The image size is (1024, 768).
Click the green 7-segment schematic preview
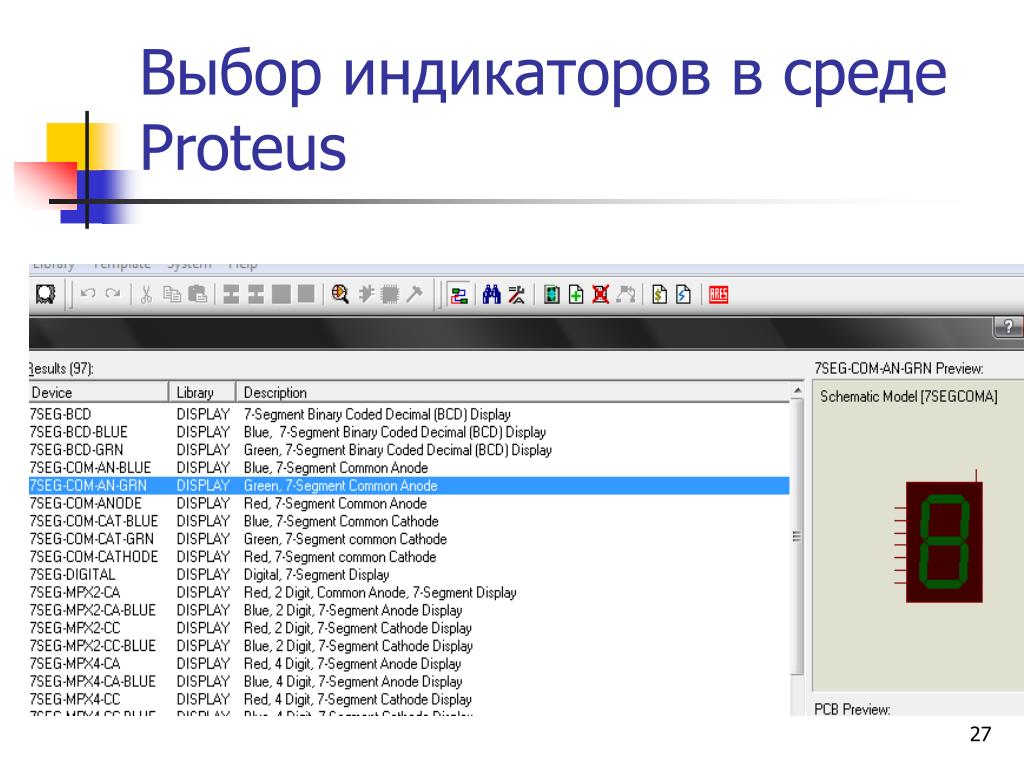pos(943,541)
